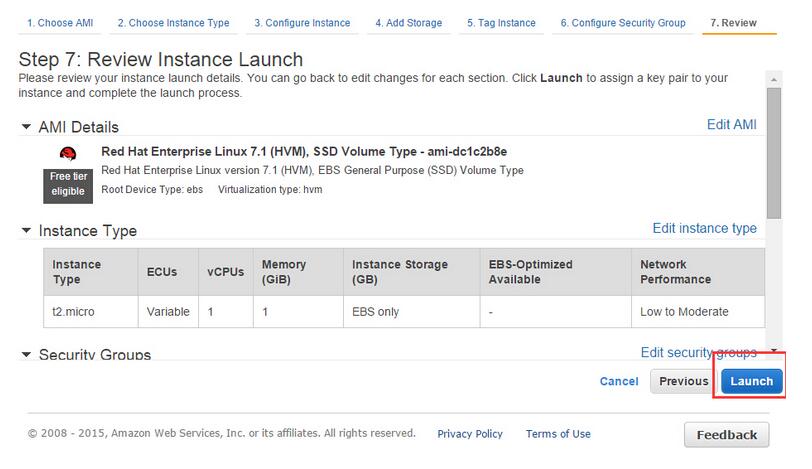Image resolution: width=812 pixels, height=469 pixels.
Task: Open the Feedback button
Action: (727, 435)
